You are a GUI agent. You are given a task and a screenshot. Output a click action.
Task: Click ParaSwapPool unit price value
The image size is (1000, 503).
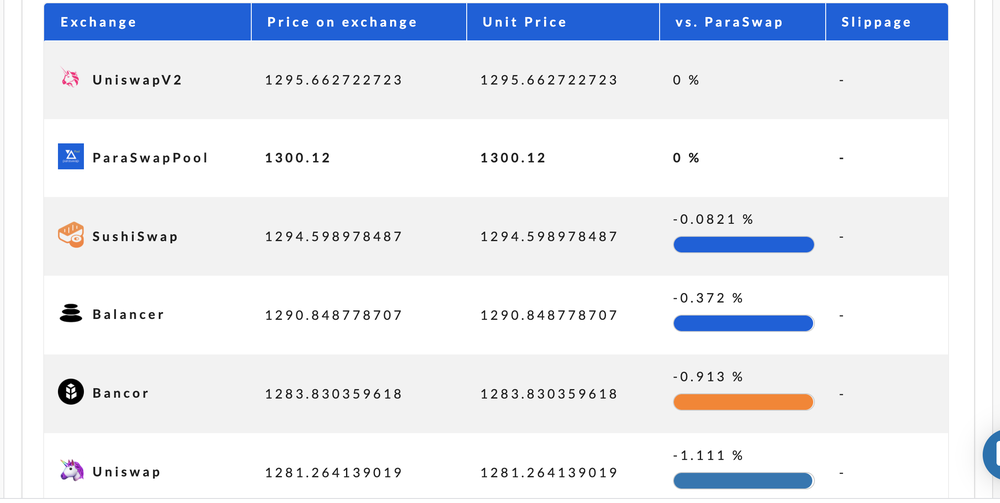pos(513,157)
